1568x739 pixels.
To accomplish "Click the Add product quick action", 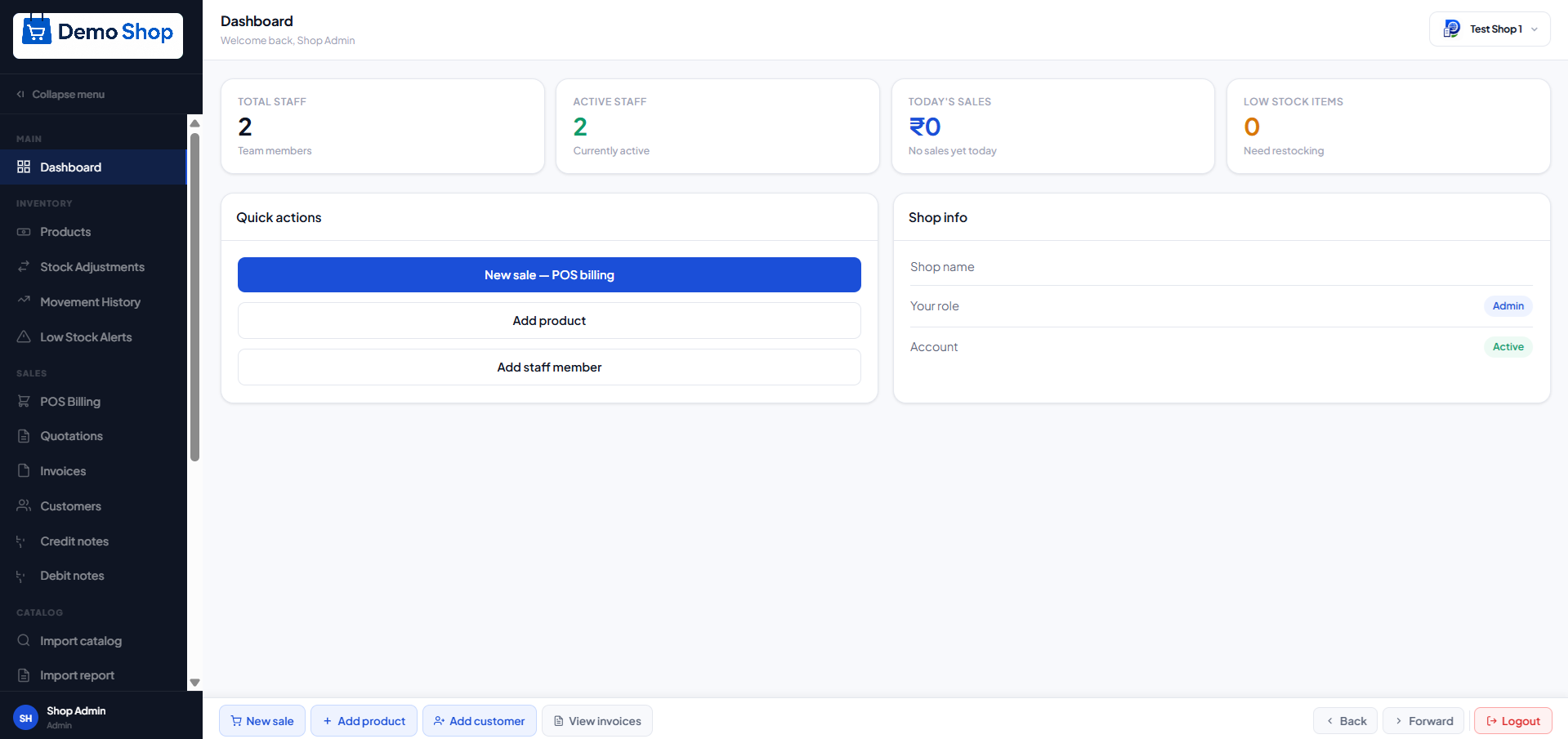I will pos(549,321).
